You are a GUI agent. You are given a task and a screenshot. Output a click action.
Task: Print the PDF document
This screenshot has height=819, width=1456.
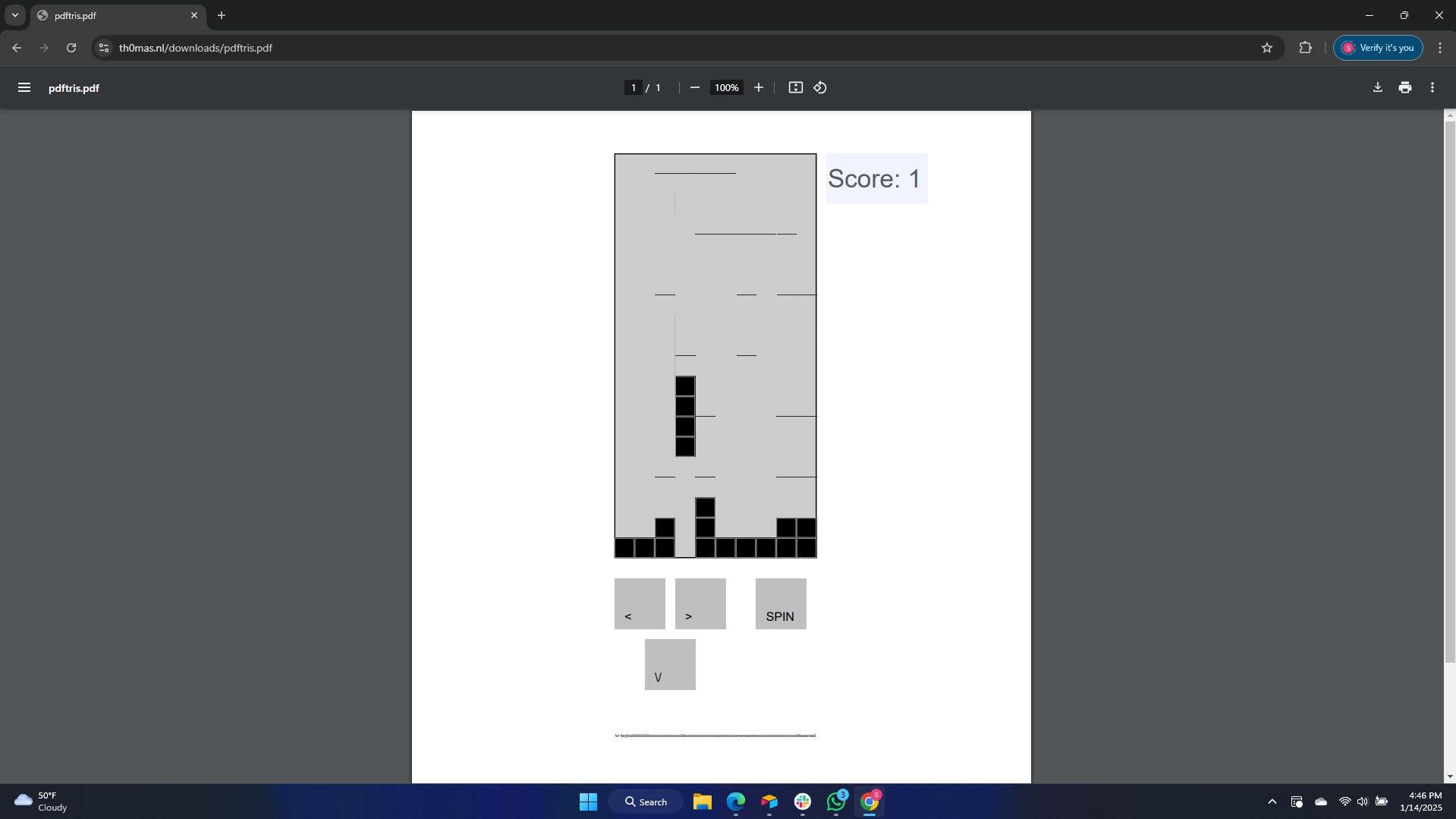click(1404, 87)
